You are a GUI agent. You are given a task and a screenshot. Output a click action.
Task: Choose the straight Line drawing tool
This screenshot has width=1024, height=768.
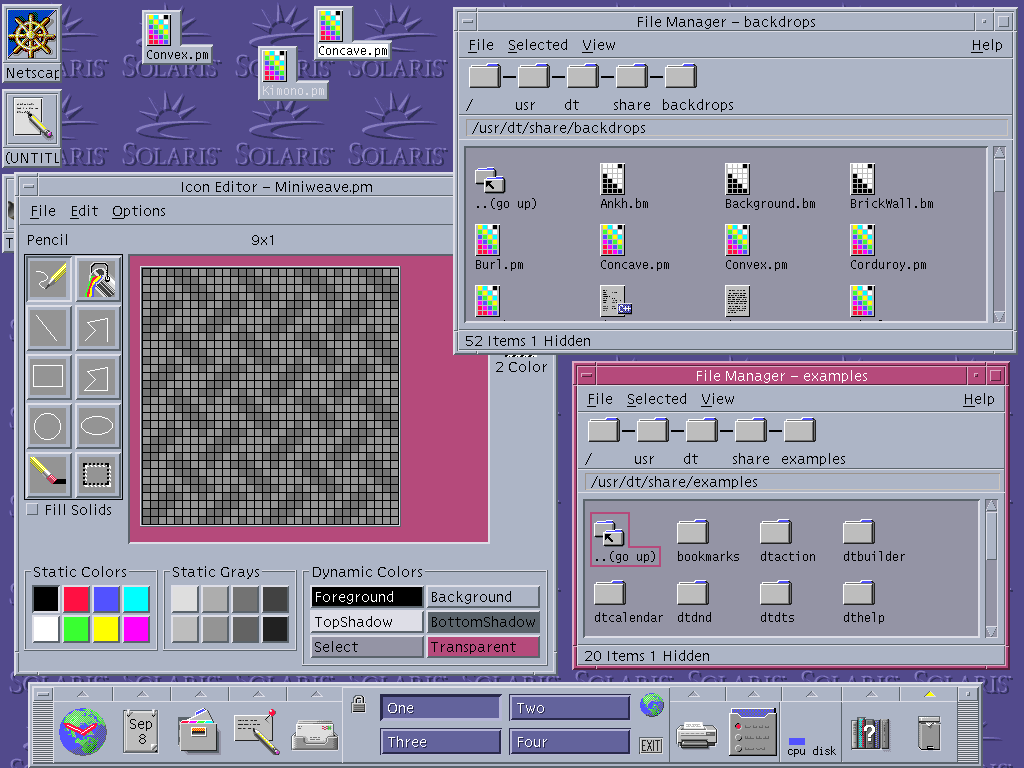pyautogui.click(x=48, y=327)
